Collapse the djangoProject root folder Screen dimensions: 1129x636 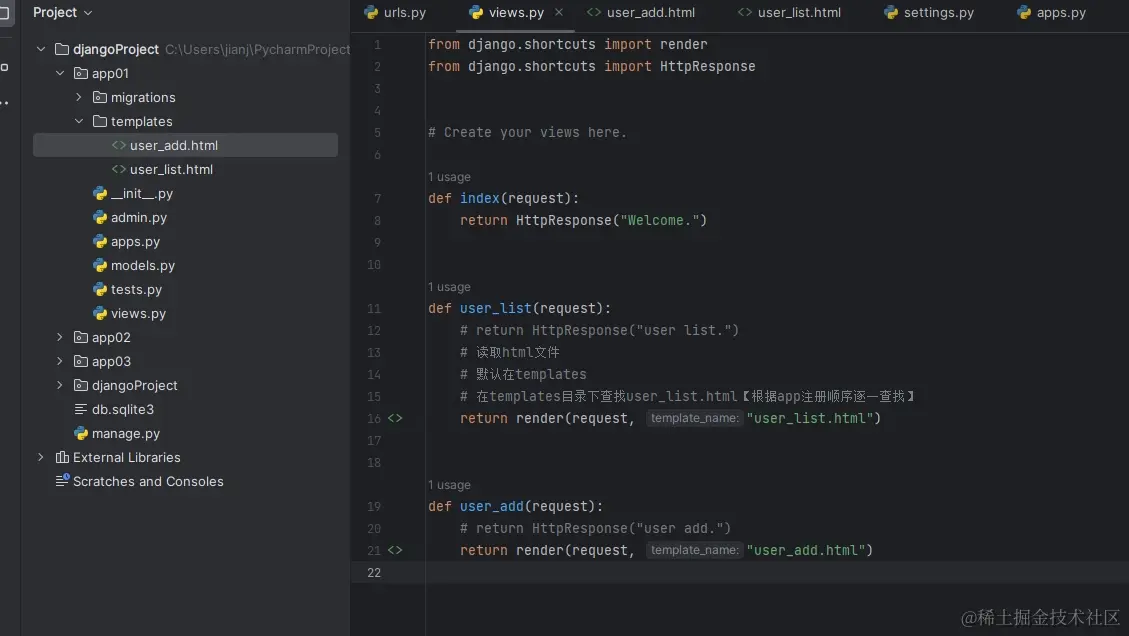coord(41,49)
